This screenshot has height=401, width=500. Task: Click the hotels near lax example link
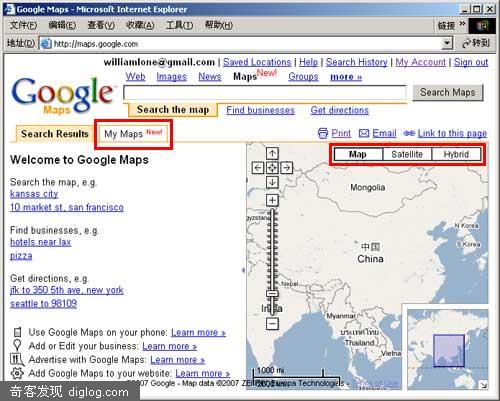[x=40, y=242]
